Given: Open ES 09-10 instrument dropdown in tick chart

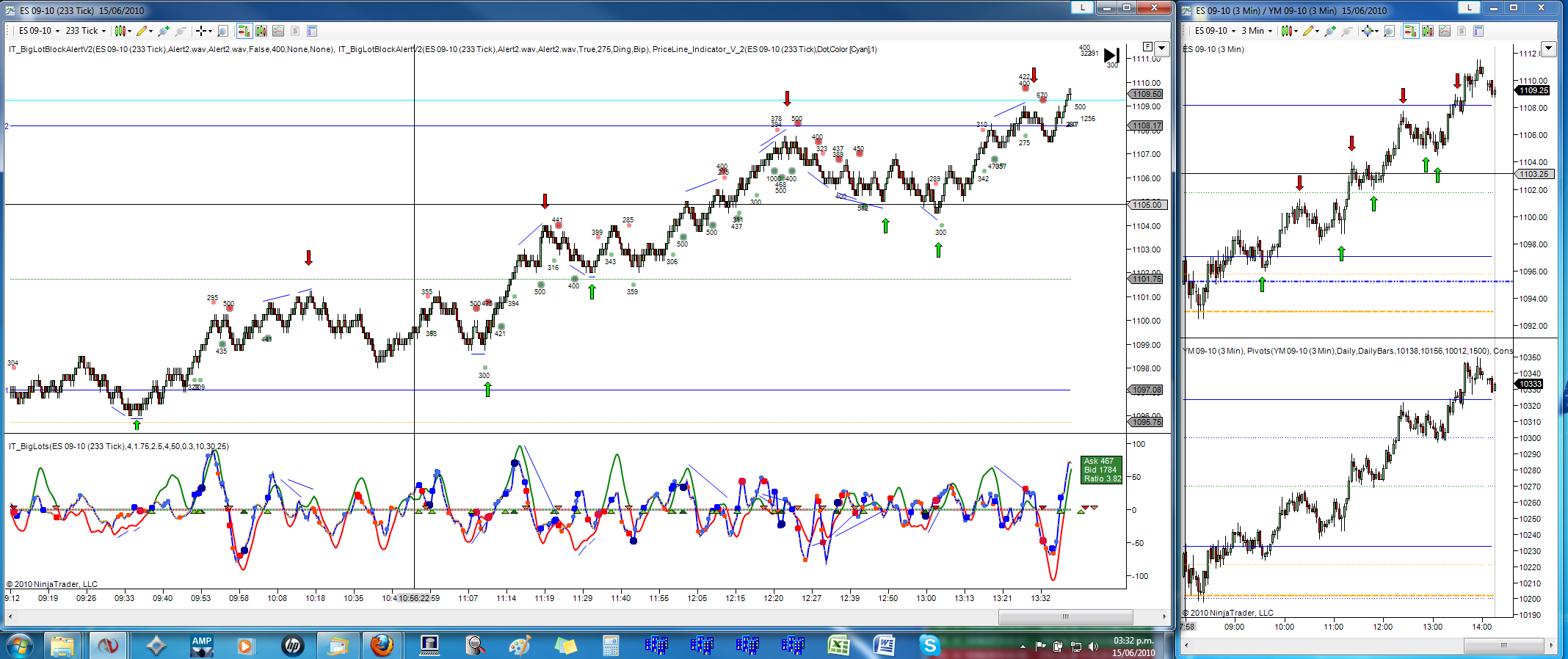Looking at the screenshot, I should coord(39,31).
